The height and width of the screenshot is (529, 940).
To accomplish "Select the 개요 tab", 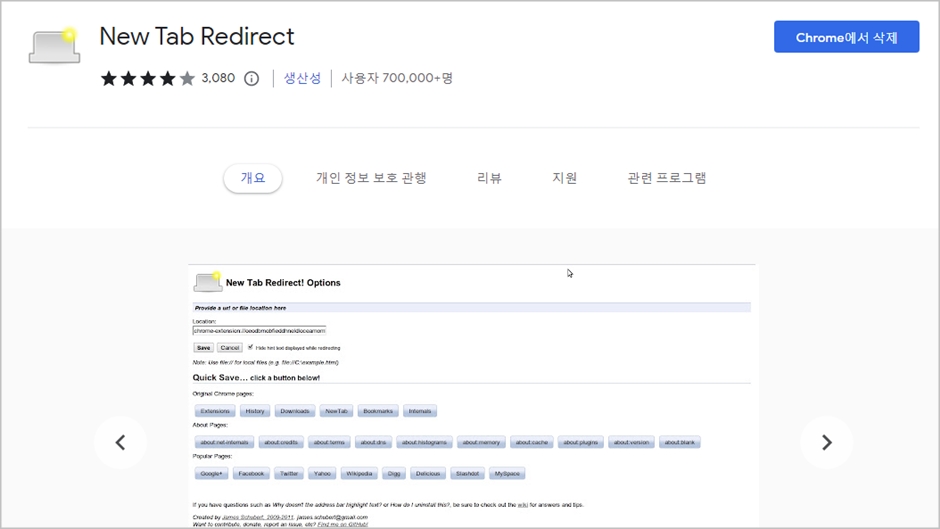I will pos(253,178).
